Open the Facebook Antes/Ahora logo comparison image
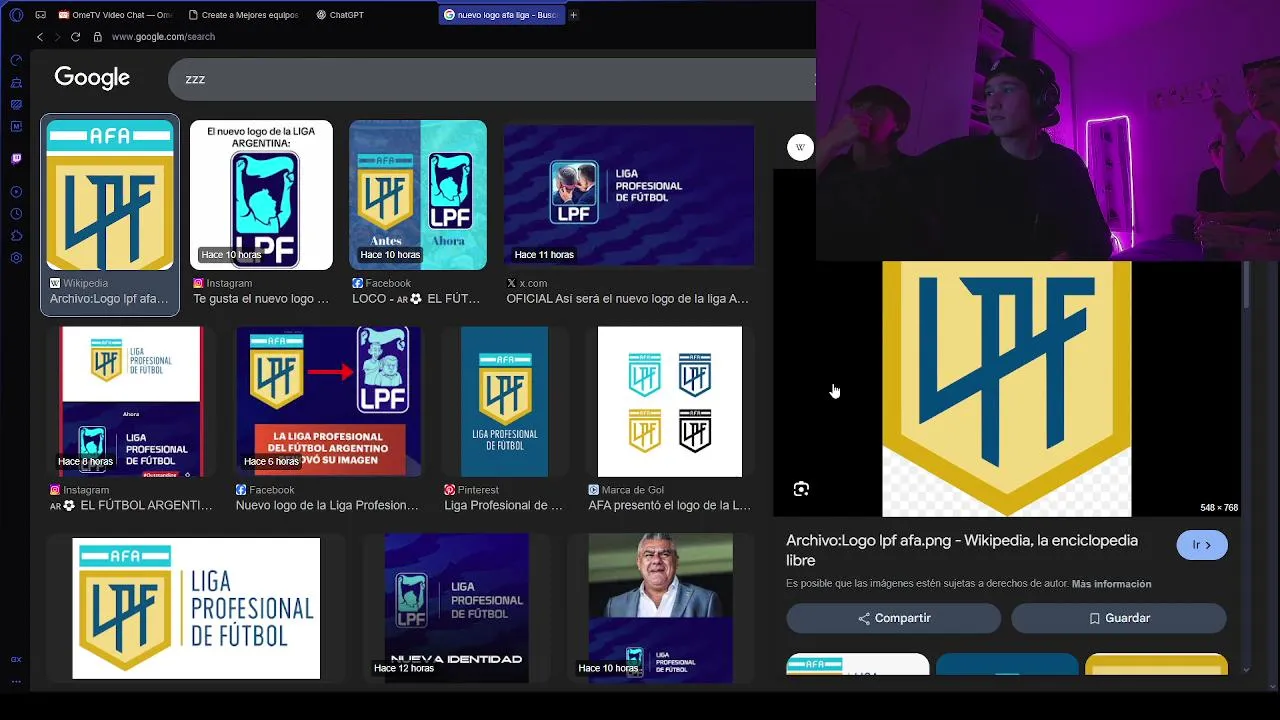This screenshot has width=1280, height=720. (418, 195)
